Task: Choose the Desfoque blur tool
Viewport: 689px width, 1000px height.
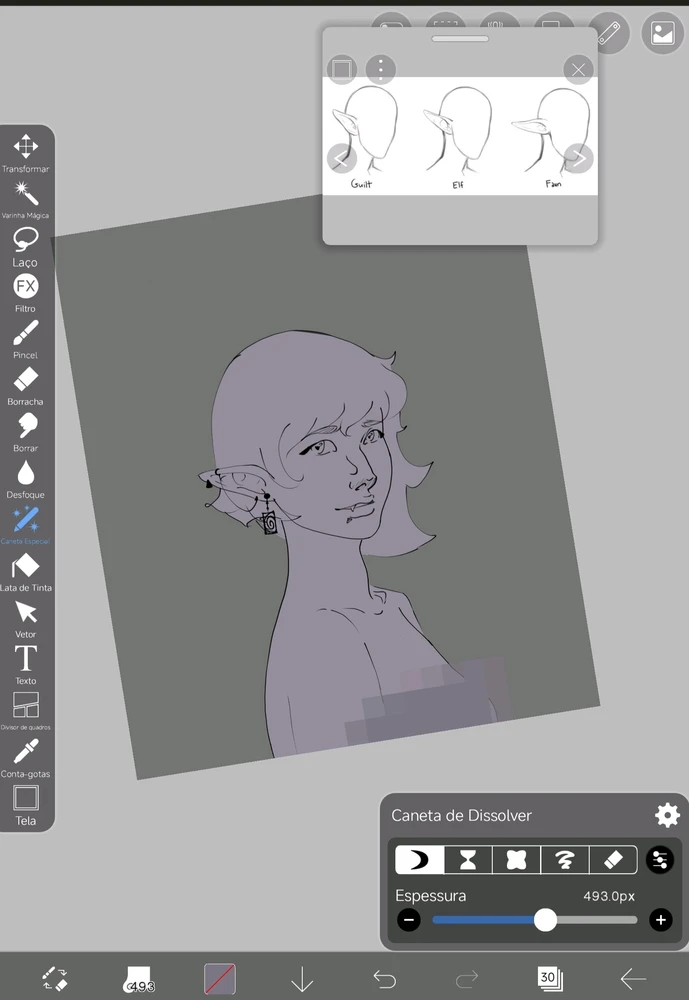Action: click(26, 479)
